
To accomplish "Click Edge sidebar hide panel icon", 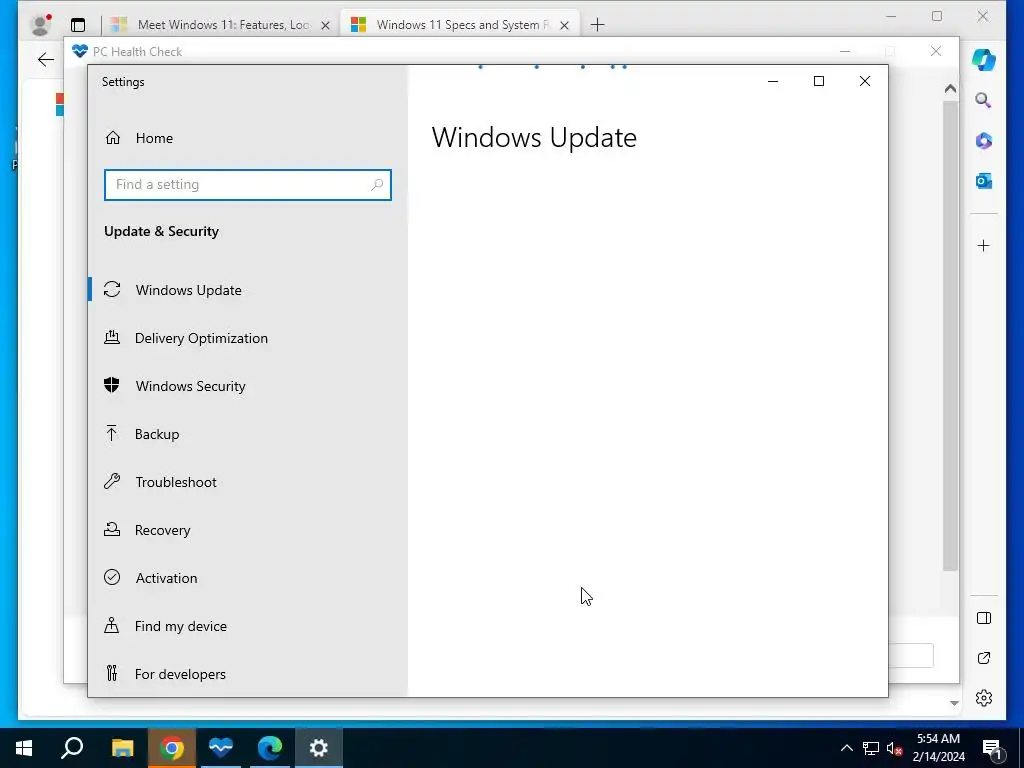I will point(984,618).
